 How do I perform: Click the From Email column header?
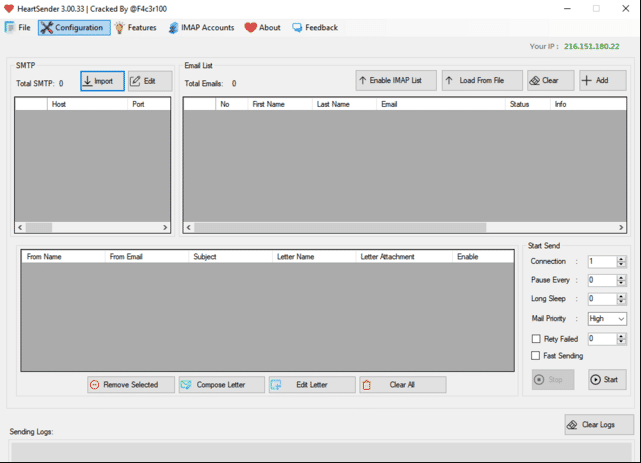pos(147,257)
